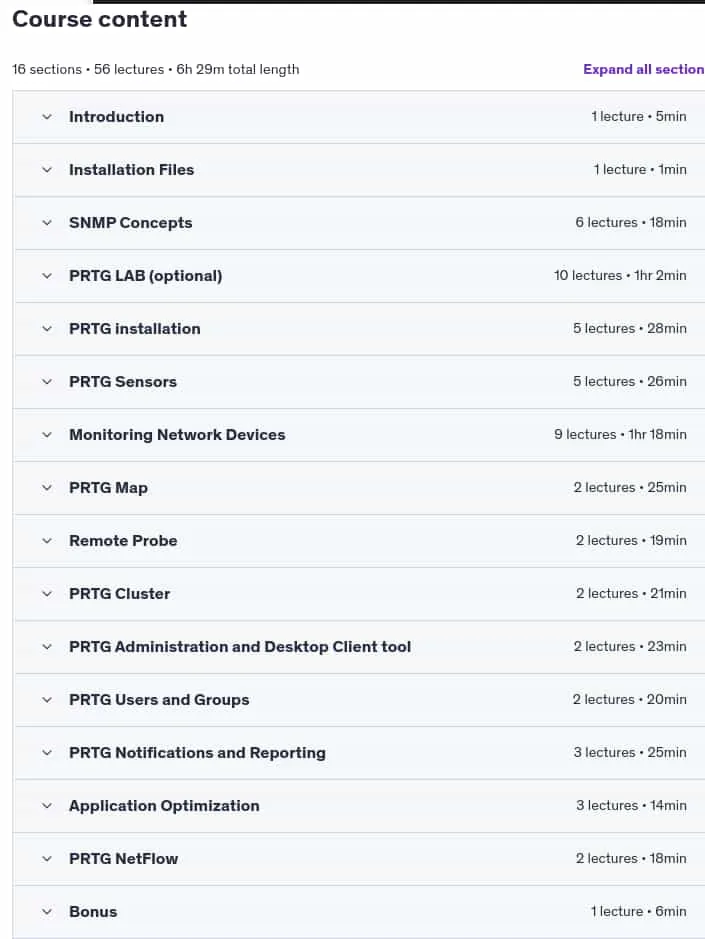Open the SNMP Concepts section chevron
This screenshot has width=705, height=939.
tap(47, 223)
